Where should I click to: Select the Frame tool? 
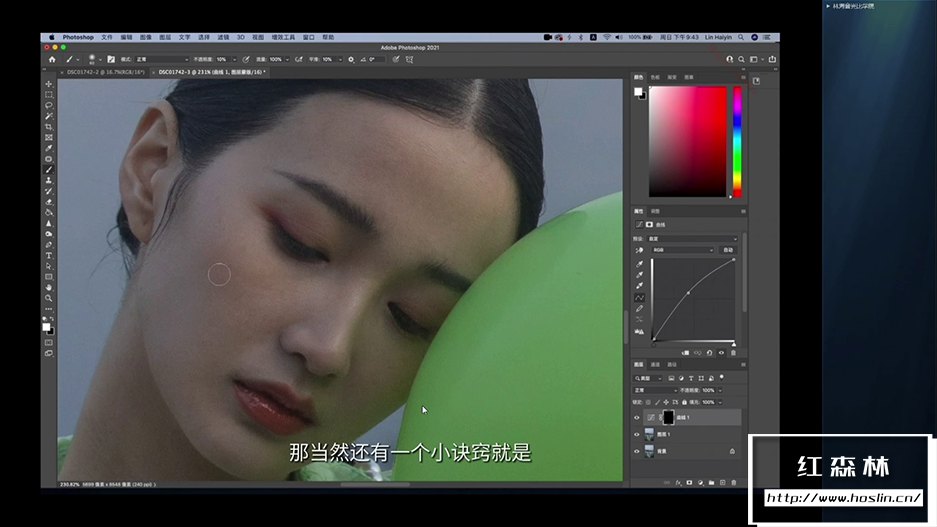pos(49,138)
